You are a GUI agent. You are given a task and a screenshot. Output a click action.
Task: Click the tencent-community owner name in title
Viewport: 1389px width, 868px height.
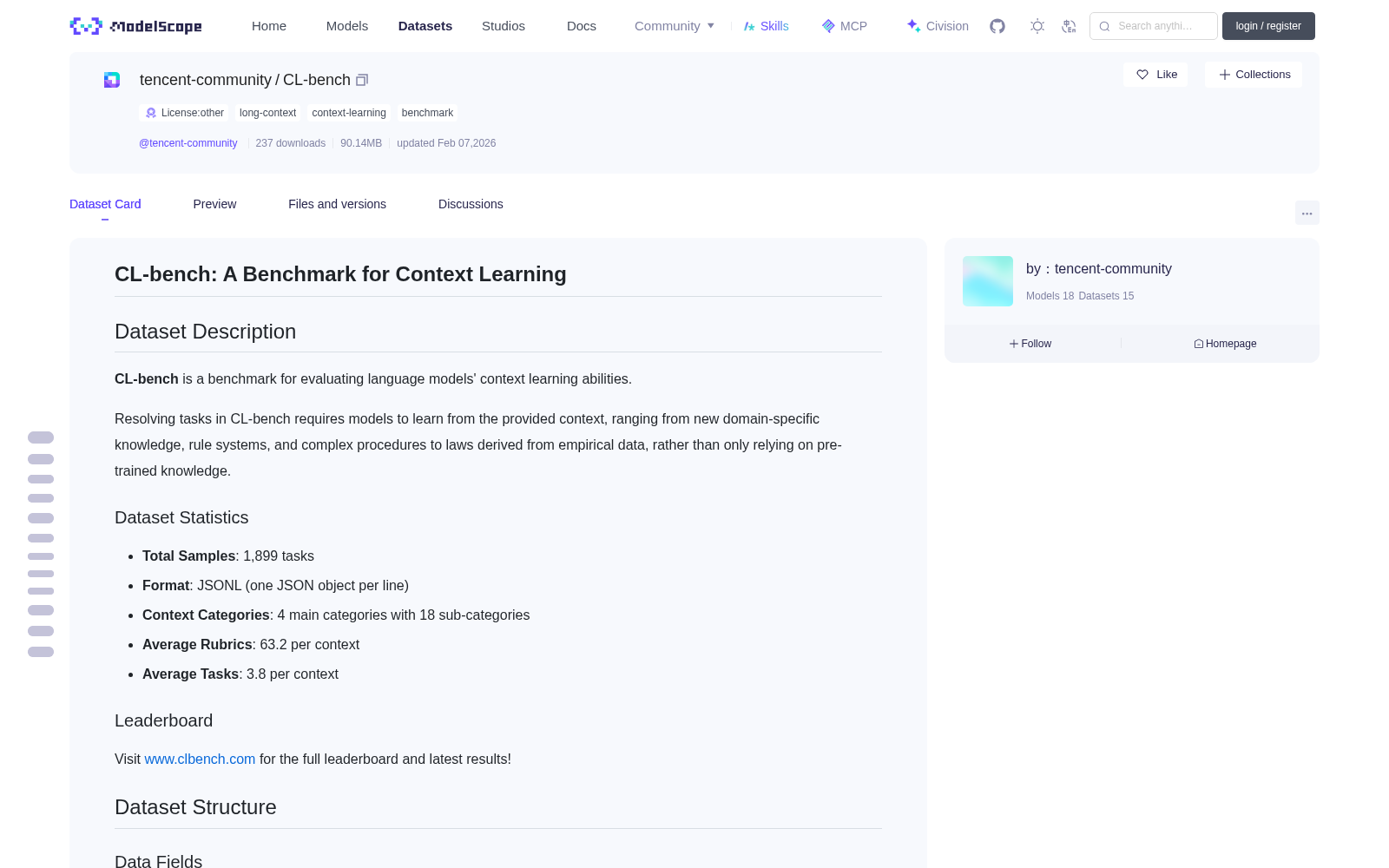tap(206, 80)
